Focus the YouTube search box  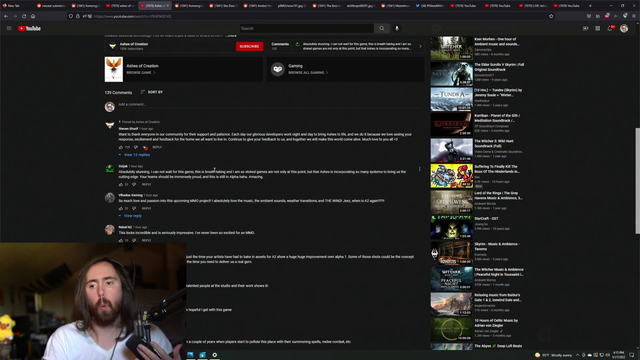pyautogui.click(x=306, y=28)
